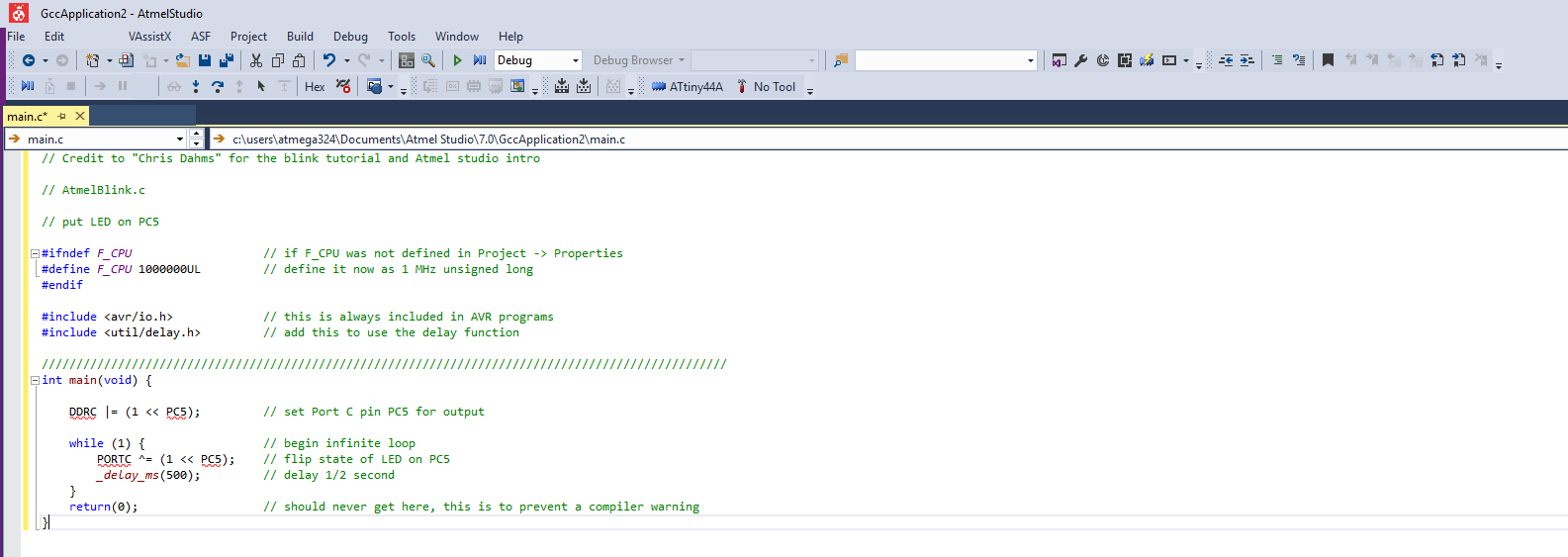The width and height of the screenshot is (1568, 557).
Task: Pin the main.c tab
Action: click(x=61, y=116)
